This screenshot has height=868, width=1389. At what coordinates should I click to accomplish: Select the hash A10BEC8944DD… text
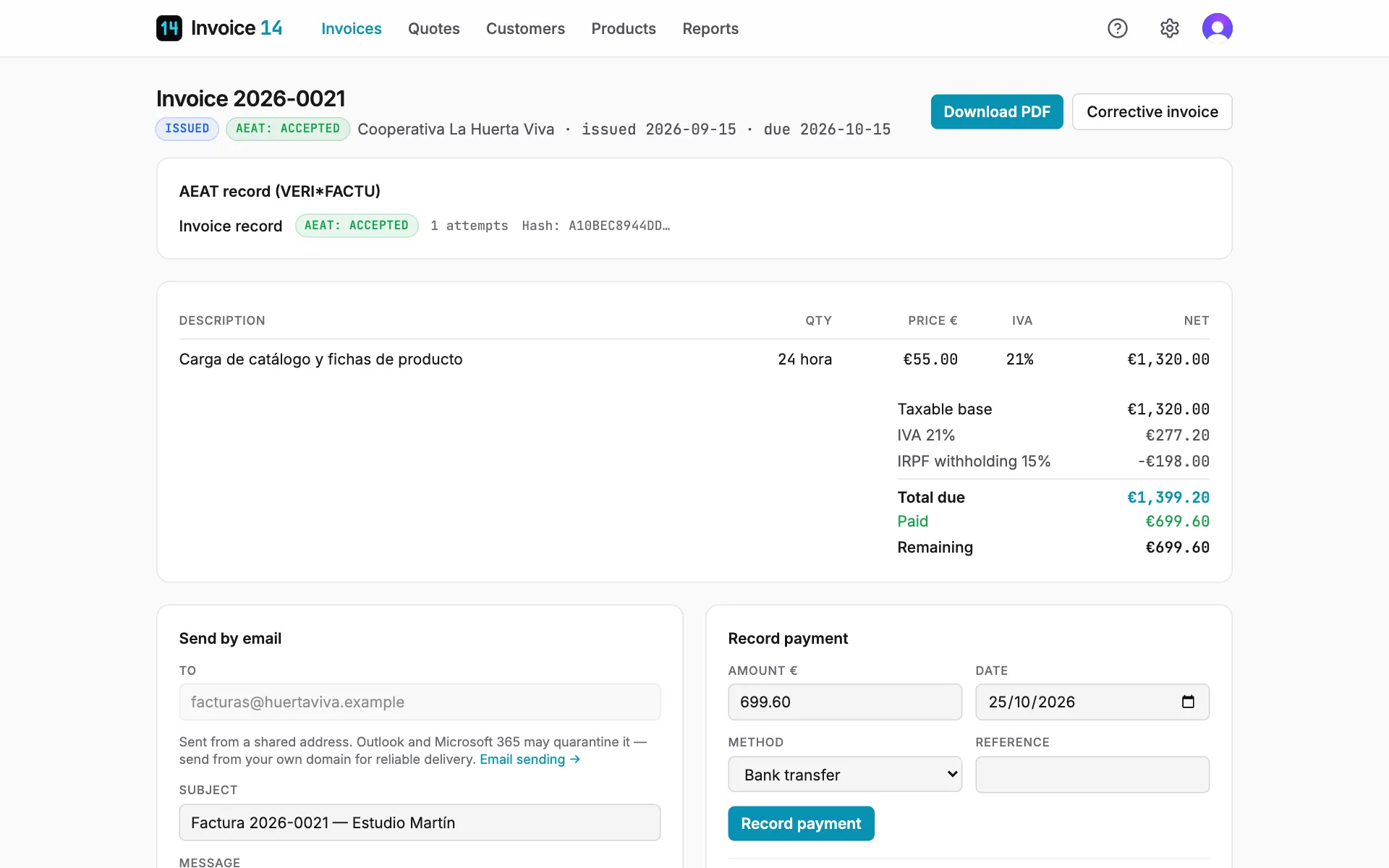click(x=619, y=226)
